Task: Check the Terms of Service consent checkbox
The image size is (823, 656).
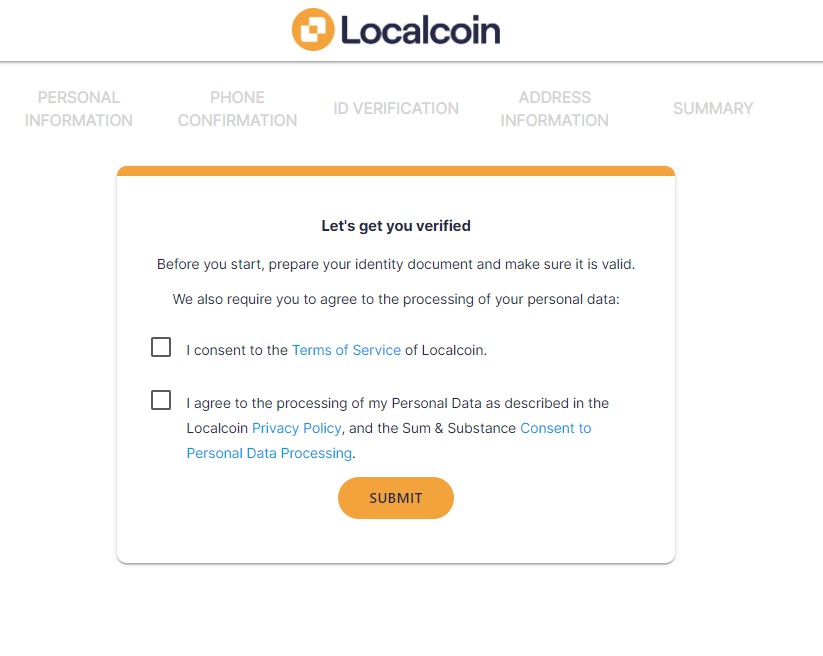Action: [x=161, y=347]
